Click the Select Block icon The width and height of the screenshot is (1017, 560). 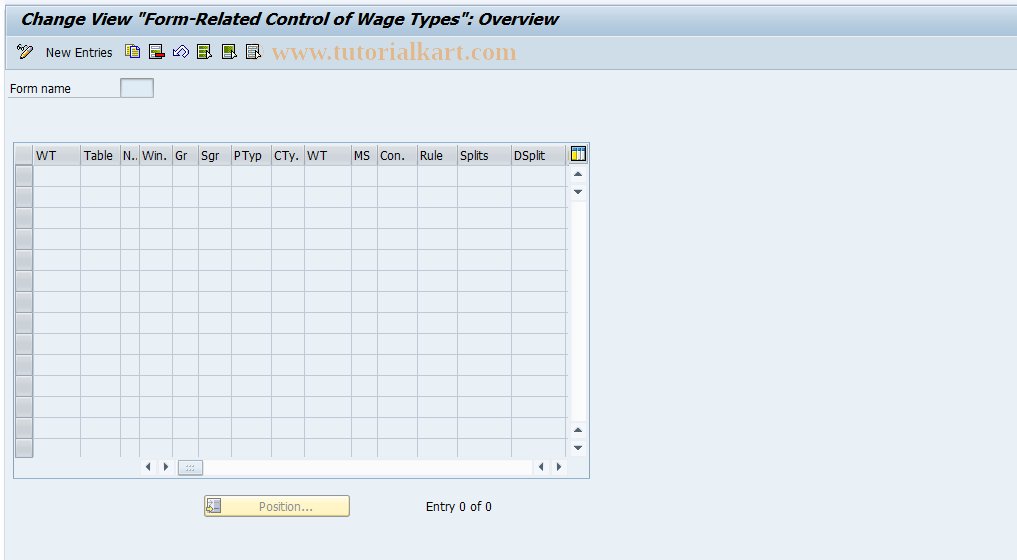(x=229, y=52)
